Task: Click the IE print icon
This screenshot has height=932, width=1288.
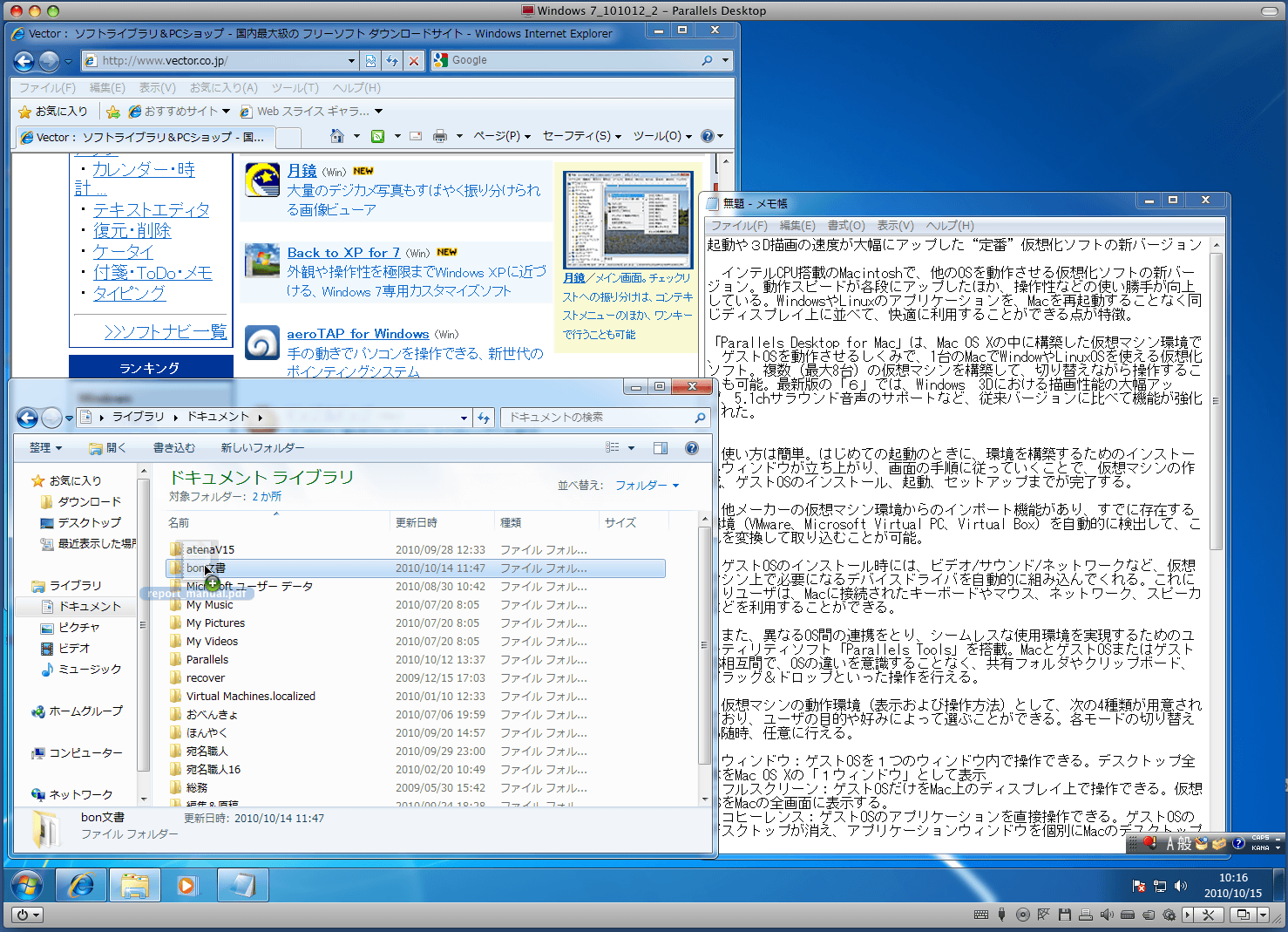Action: pyautogui.click(x=440, y=136)
